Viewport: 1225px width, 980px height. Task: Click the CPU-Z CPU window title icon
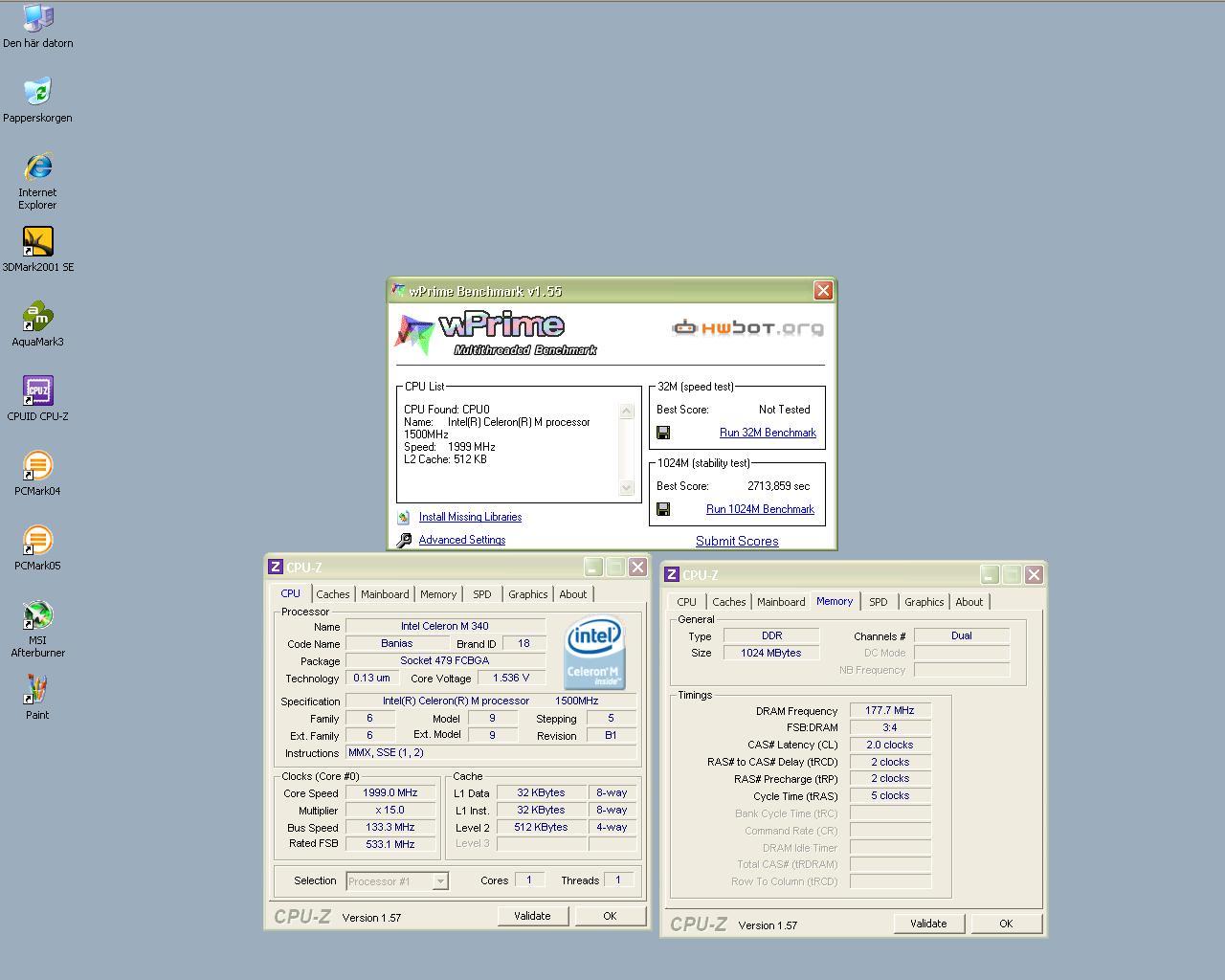(x=276, y=567)
